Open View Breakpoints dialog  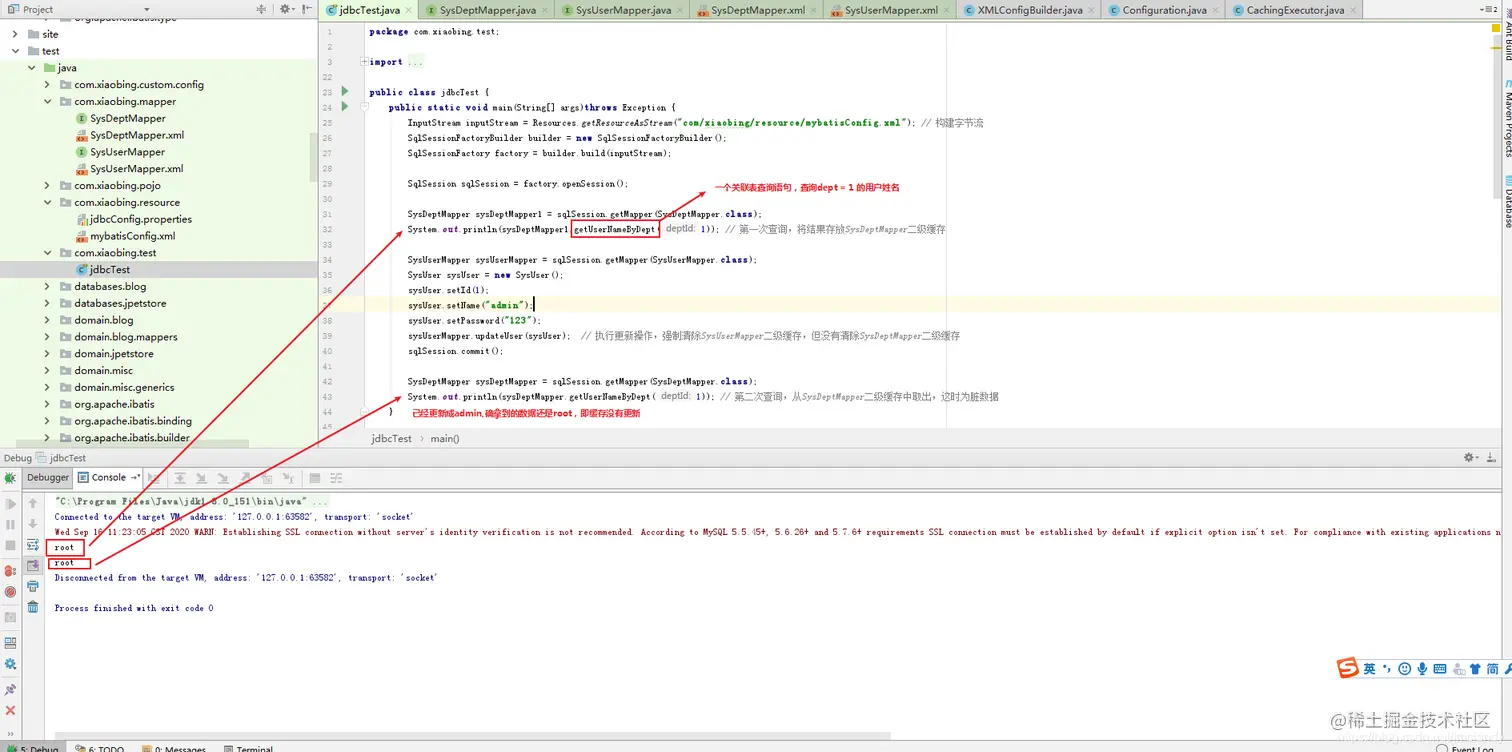pyautogui.click(x=10, y=572)
